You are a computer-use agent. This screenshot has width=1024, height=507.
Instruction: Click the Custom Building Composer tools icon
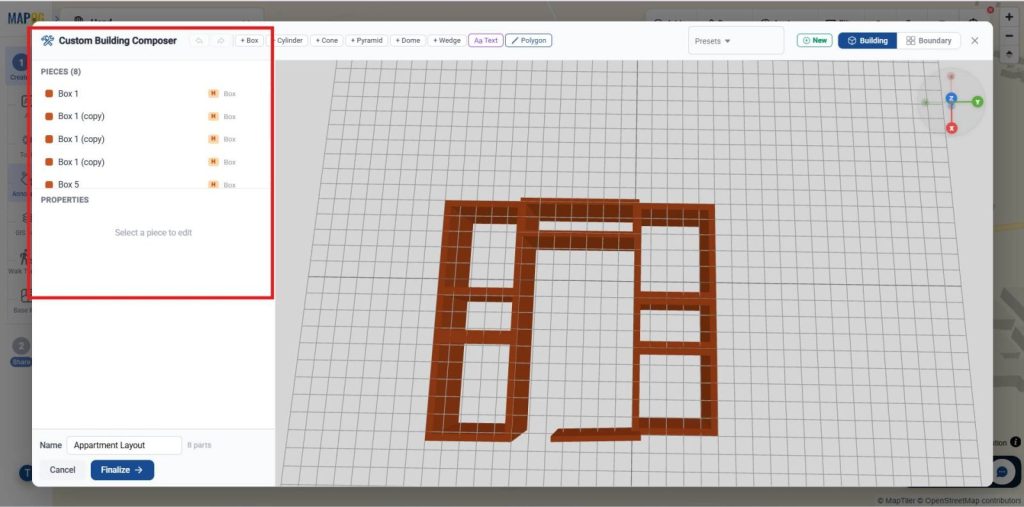(x=48, y=41)
